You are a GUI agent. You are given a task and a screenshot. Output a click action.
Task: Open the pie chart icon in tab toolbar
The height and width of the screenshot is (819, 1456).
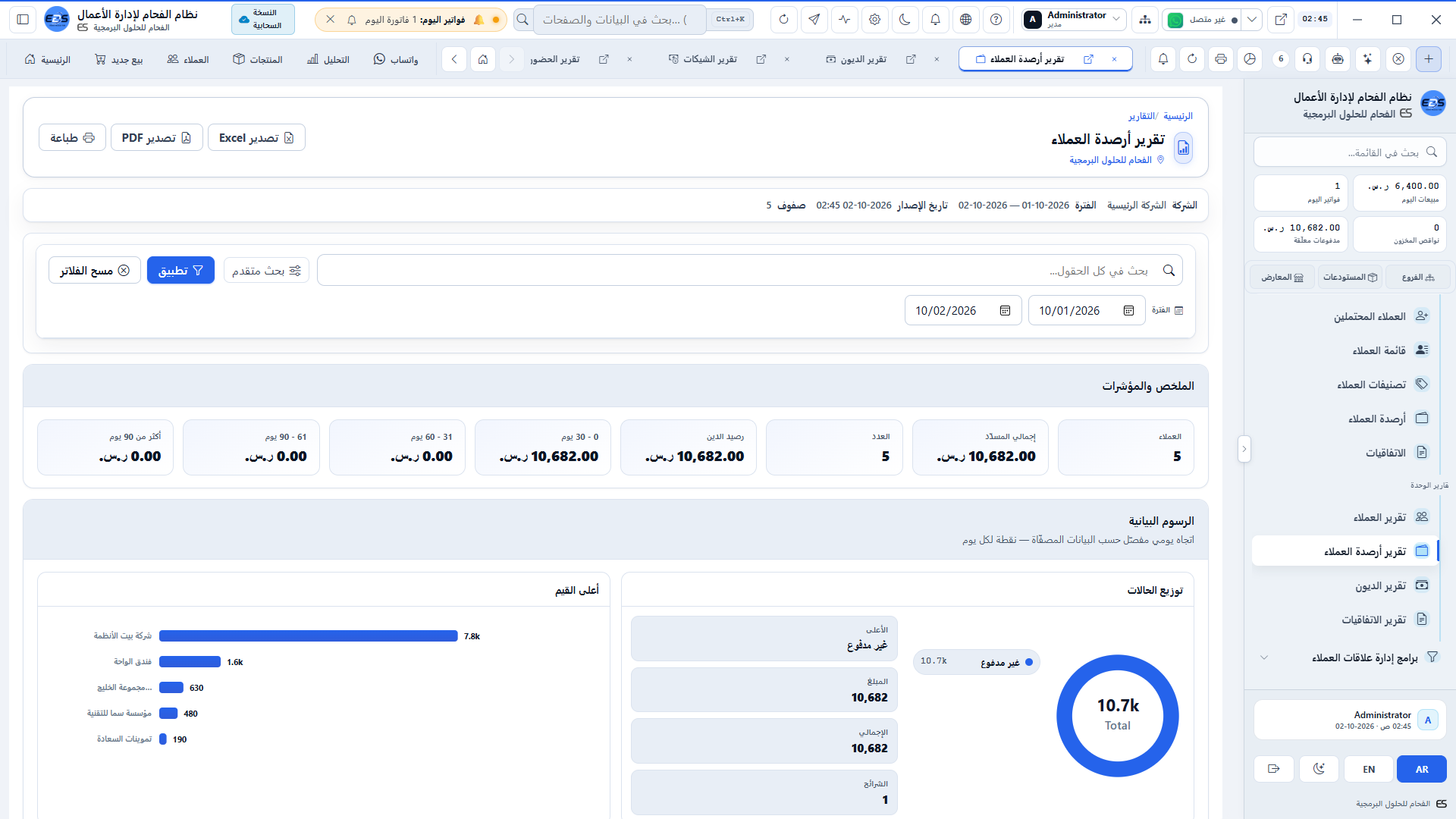(x=1250, y=59)
